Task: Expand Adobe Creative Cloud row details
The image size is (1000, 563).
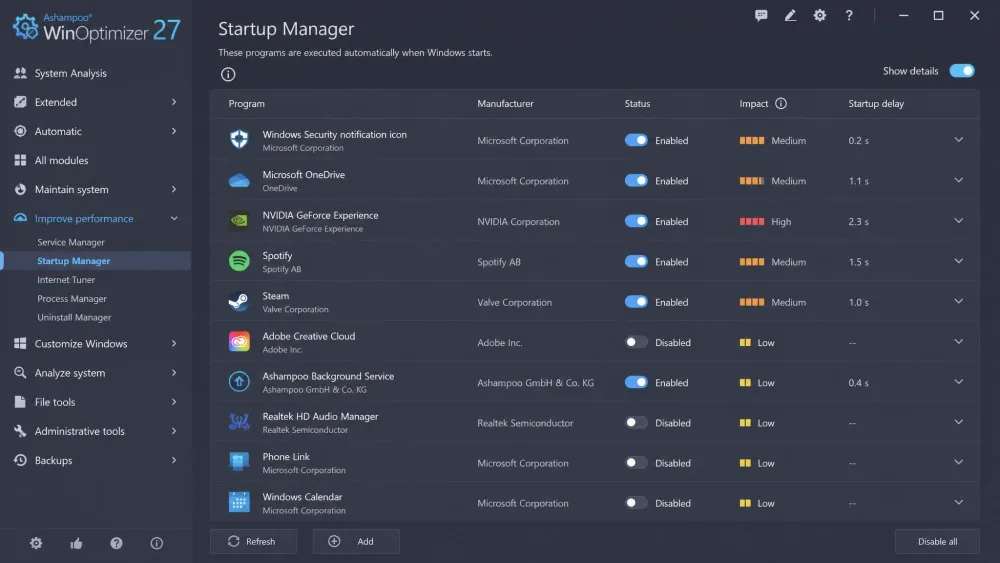Action: tap(959, 342)
